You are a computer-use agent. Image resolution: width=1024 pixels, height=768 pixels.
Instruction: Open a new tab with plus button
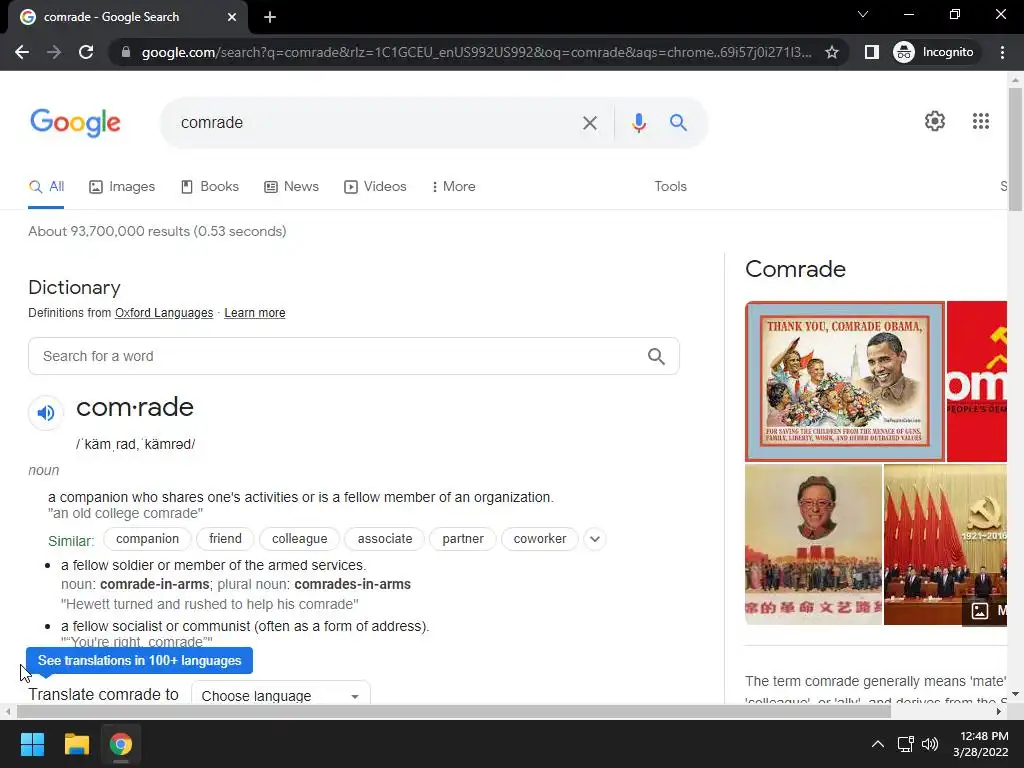tap(270, 17)
